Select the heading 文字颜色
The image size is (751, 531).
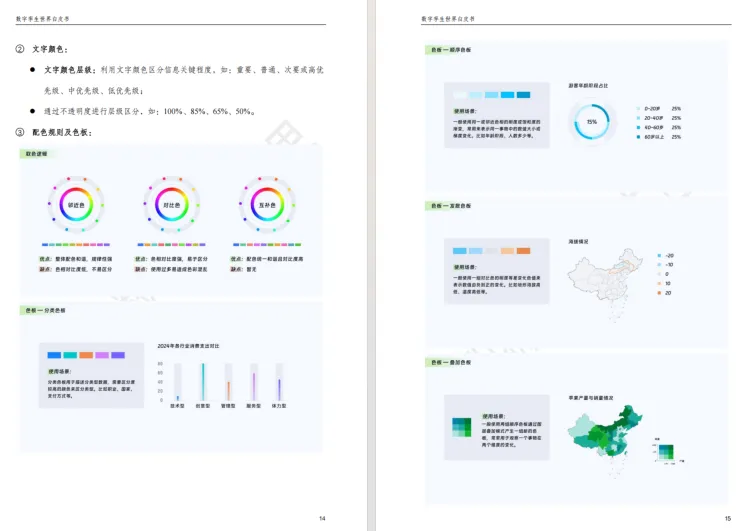[50, 49]
